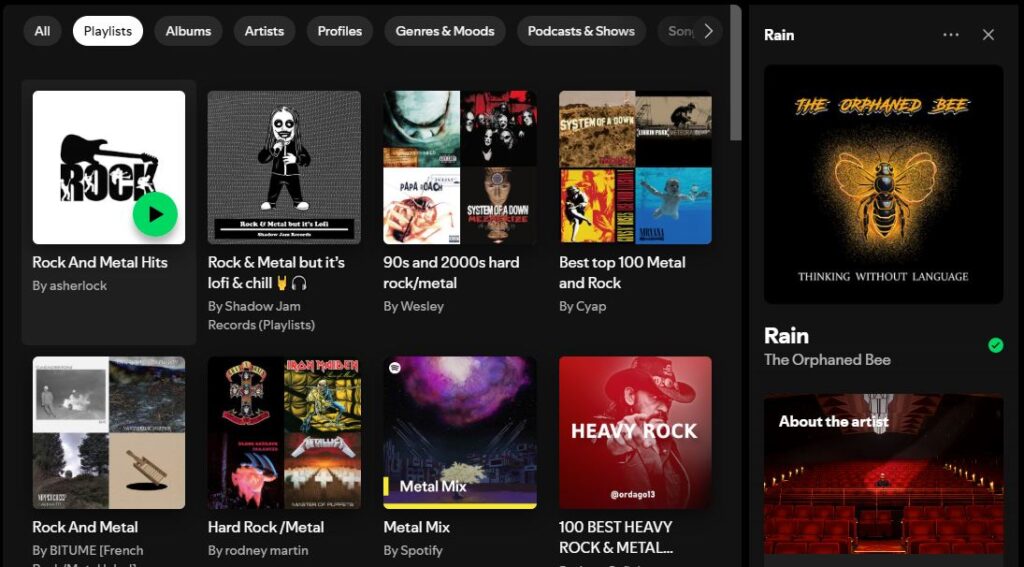
Task: Click the Rain panel header text
Action: (x=779, y=35)
